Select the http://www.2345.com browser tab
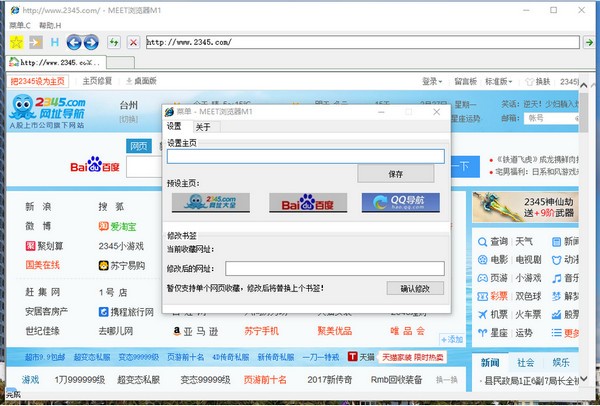This screenshot has height=406, width=600. click(56, 62)
